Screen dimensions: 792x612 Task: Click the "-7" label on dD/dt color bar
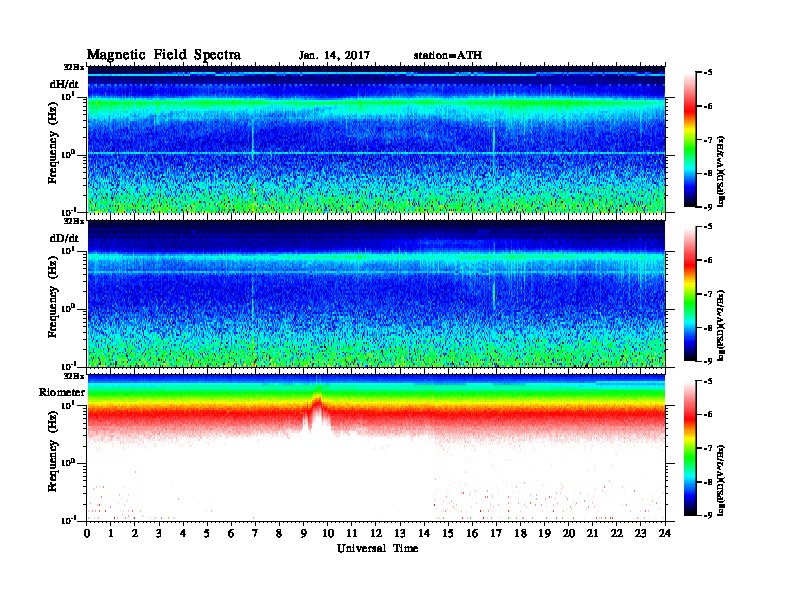tap(708, 294)
